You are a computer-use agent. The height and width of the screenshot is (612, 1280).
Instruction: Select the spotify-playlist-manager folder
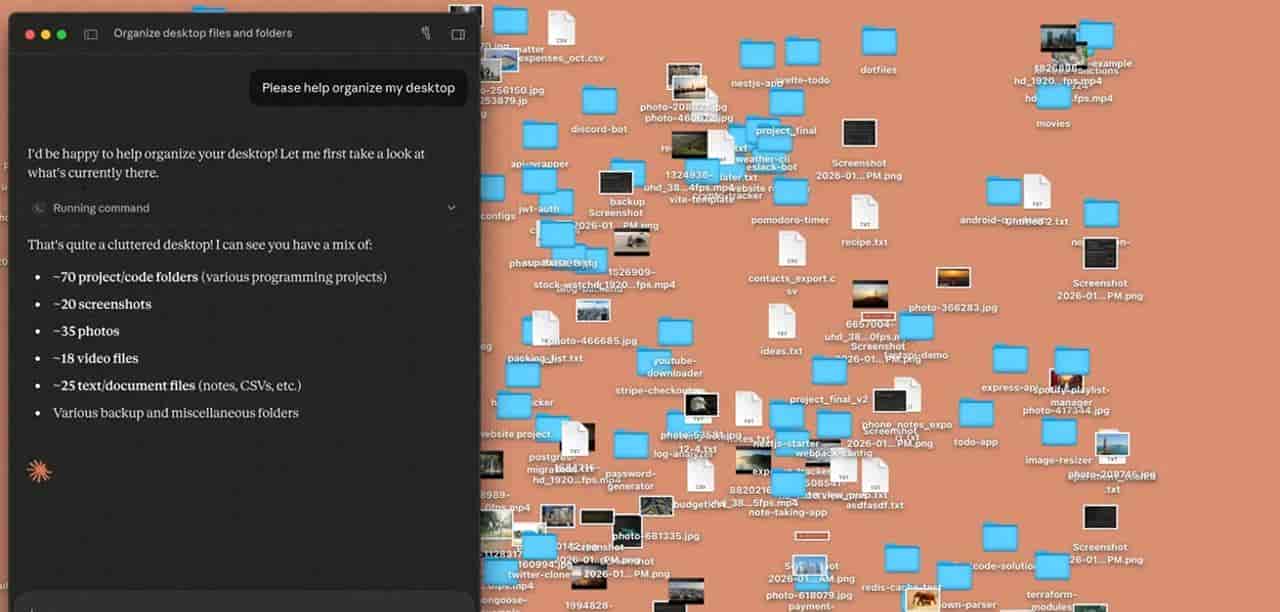1072,362
